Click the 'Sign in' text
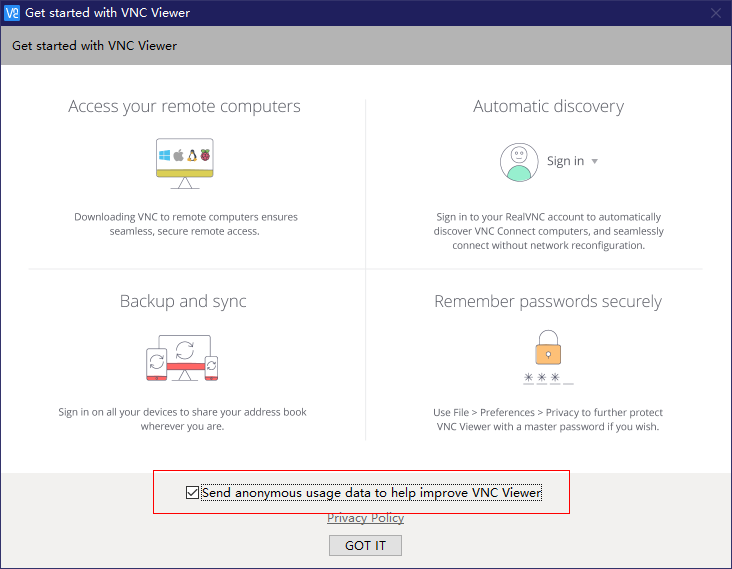Image resolution: width=732 pixels, height=569 pixels. (565, 162)
